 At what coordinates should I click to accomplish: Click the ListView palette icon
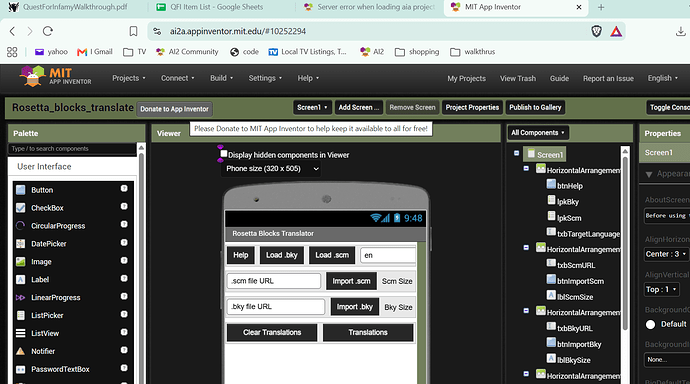click(21, 333)
